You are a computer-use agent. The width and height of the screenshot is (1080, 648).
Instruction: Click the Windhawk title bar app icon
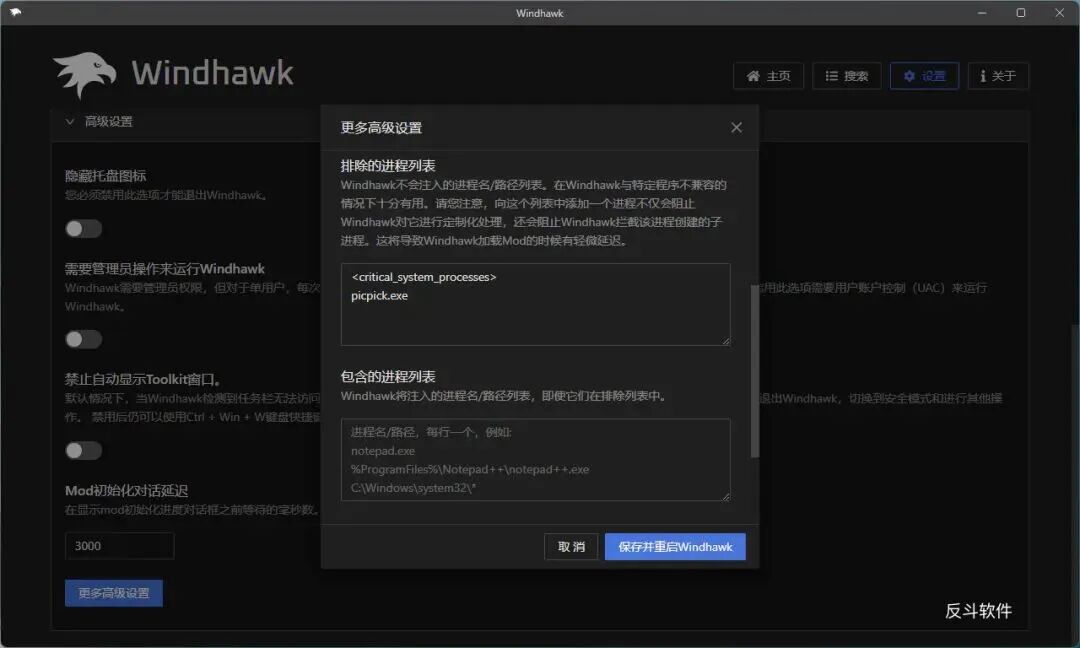coord(15,12)
